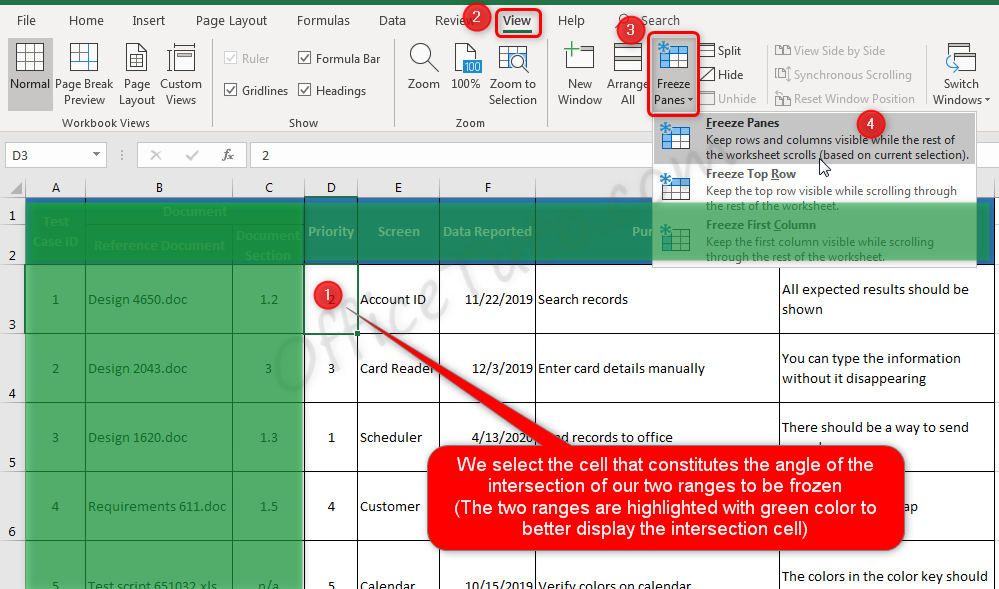
Task: Zoom to Selection
Action: [513, 70]
